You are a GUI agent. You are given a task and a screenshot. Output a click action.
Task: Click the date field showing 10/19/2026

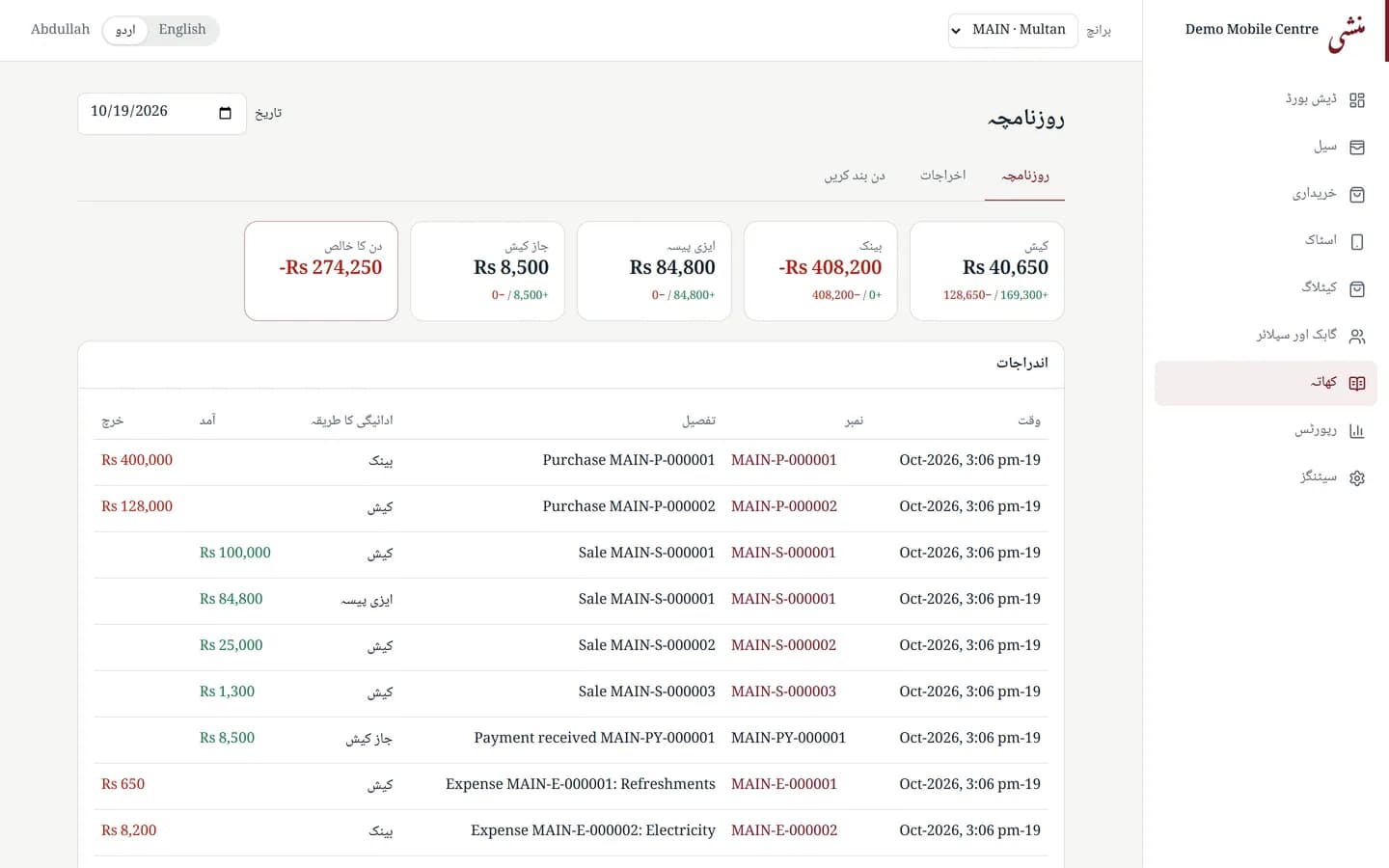tap(162, 113)
